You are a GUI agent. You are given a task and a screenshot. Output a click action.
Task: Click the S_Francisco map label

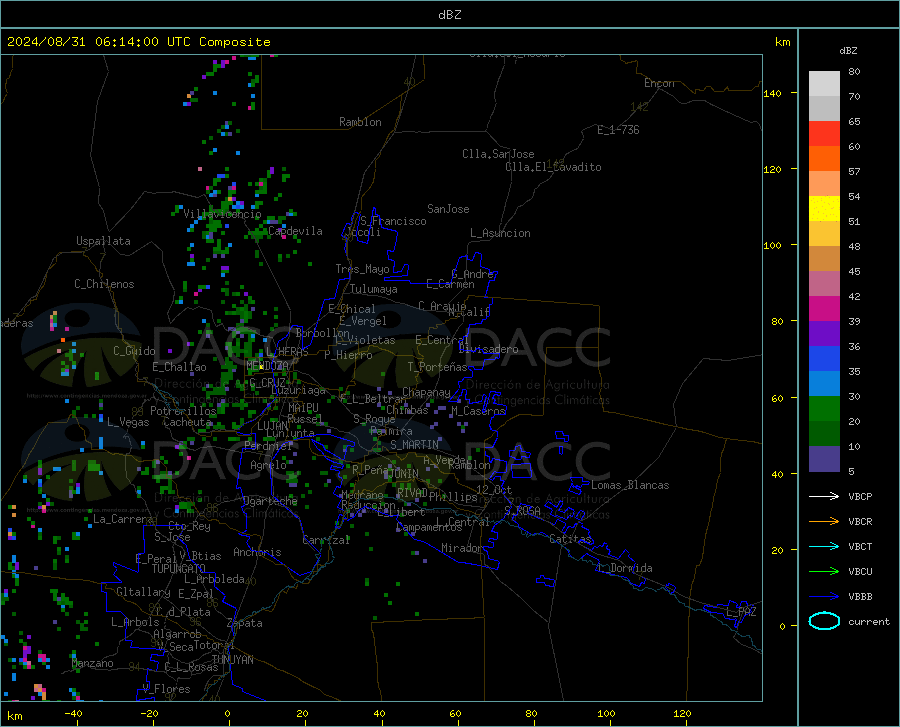(393, 221)
